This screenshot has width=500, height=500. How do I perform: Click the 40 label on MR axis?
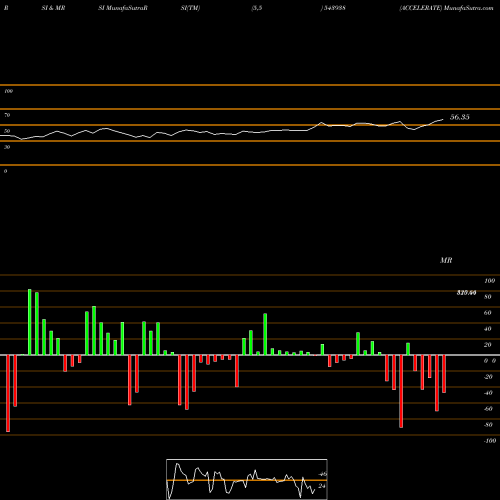pyautogui.click(x=488, y=329)
